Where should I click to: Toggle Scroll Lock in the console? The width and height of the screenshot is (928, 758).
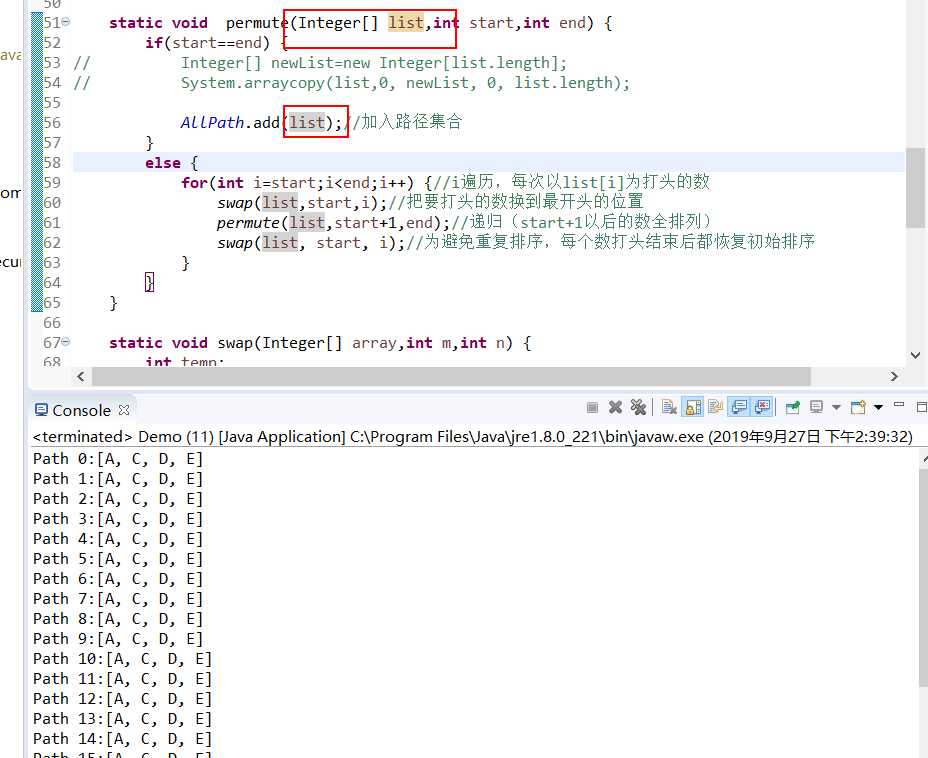click(692, 407)
